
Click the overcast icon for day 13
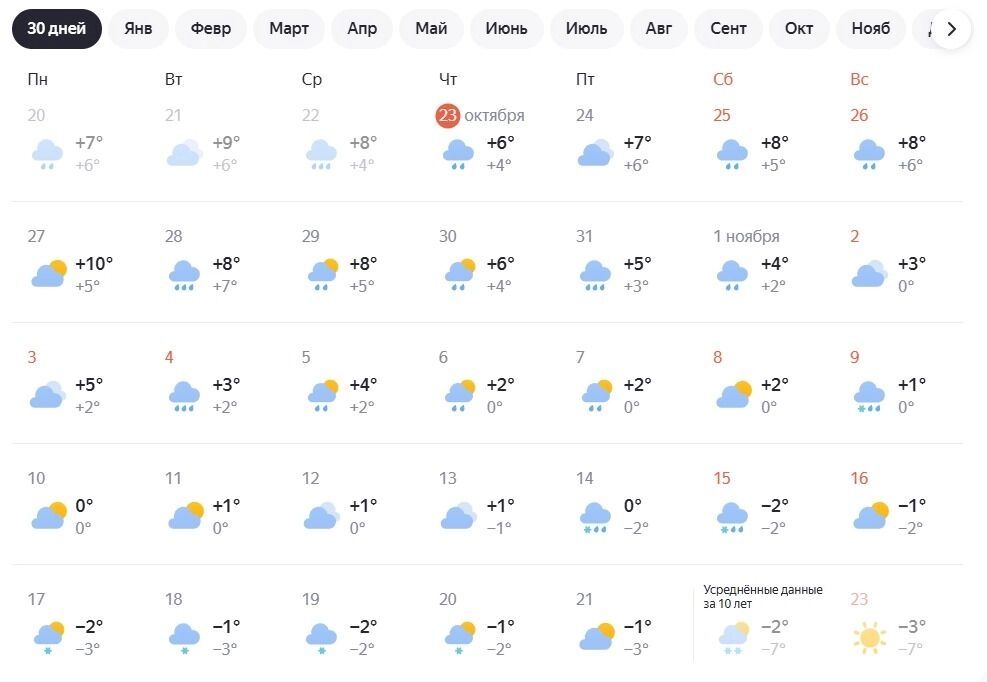[458, 515]
